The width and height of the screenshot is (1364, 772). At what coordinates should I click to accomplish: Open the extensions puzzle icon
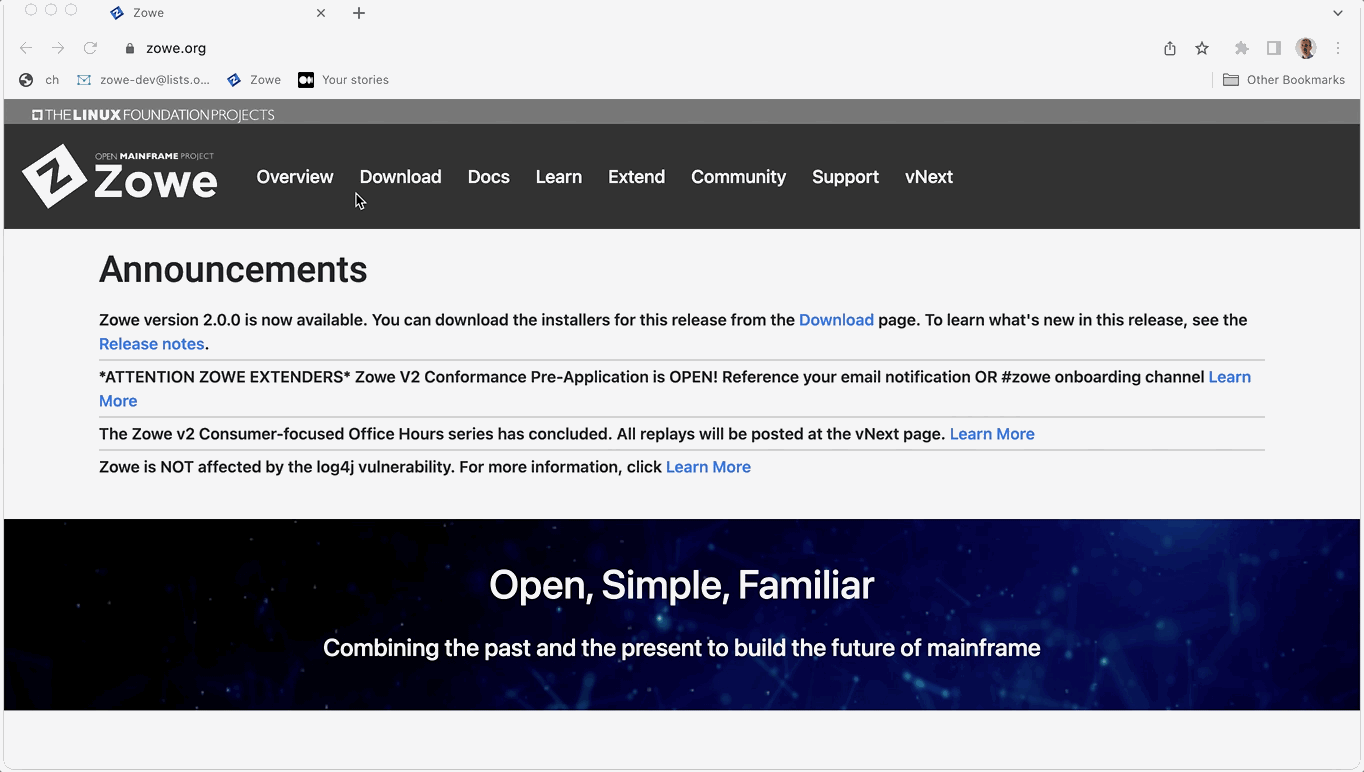coord(1242,48)
